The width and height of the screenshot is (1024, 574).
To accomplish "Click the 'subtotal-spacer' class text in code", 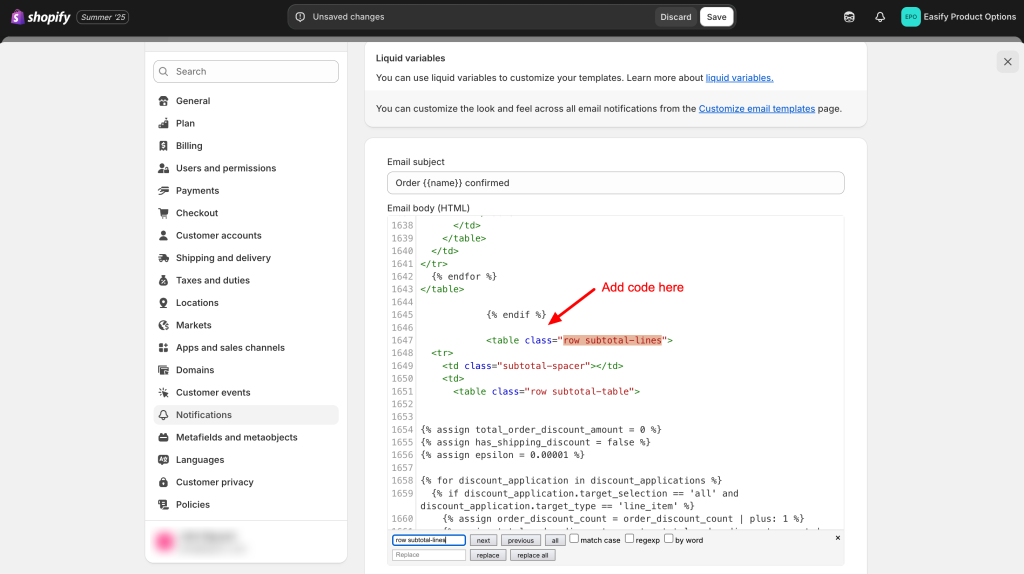I will pos(543,366).
